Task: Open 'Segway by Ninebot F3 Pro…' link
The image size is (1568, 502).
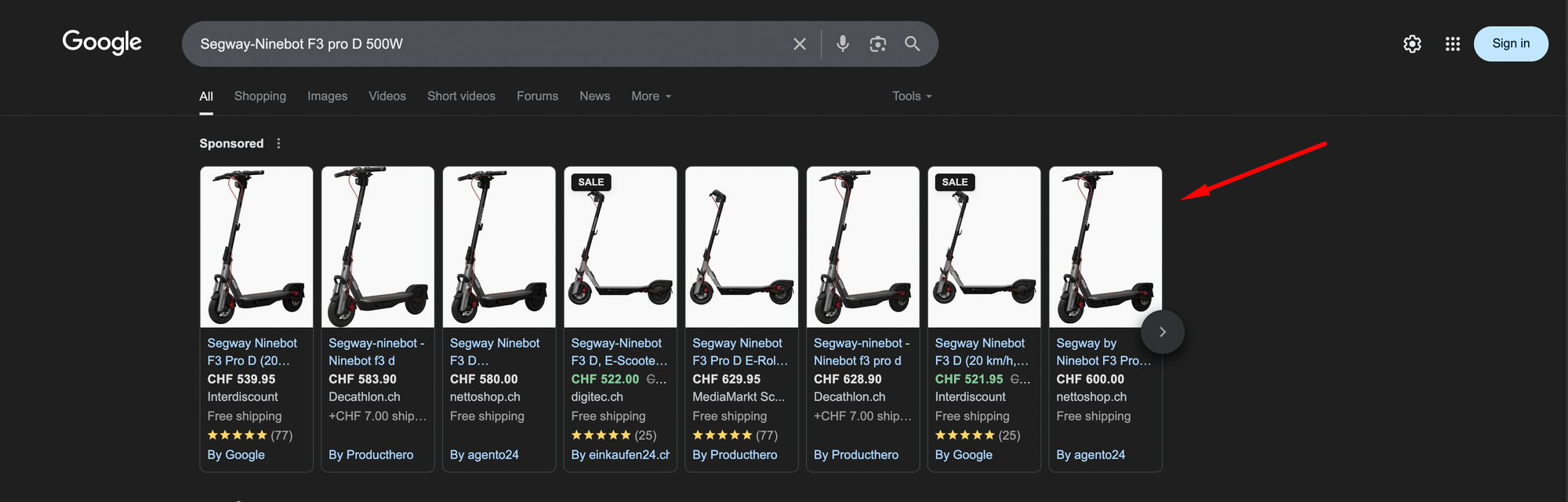Action: (x=1104, y=351)
